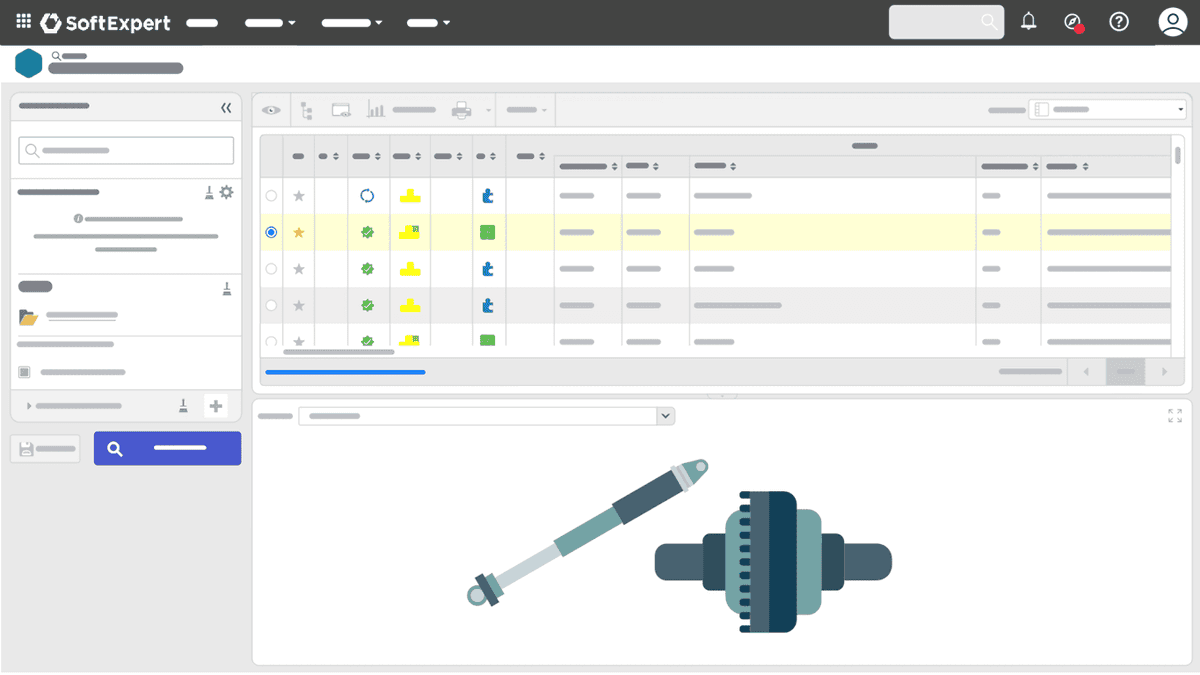Click the first menu item in the top bar
This screenshot has height=675, width=1200.
click(203, 21)
